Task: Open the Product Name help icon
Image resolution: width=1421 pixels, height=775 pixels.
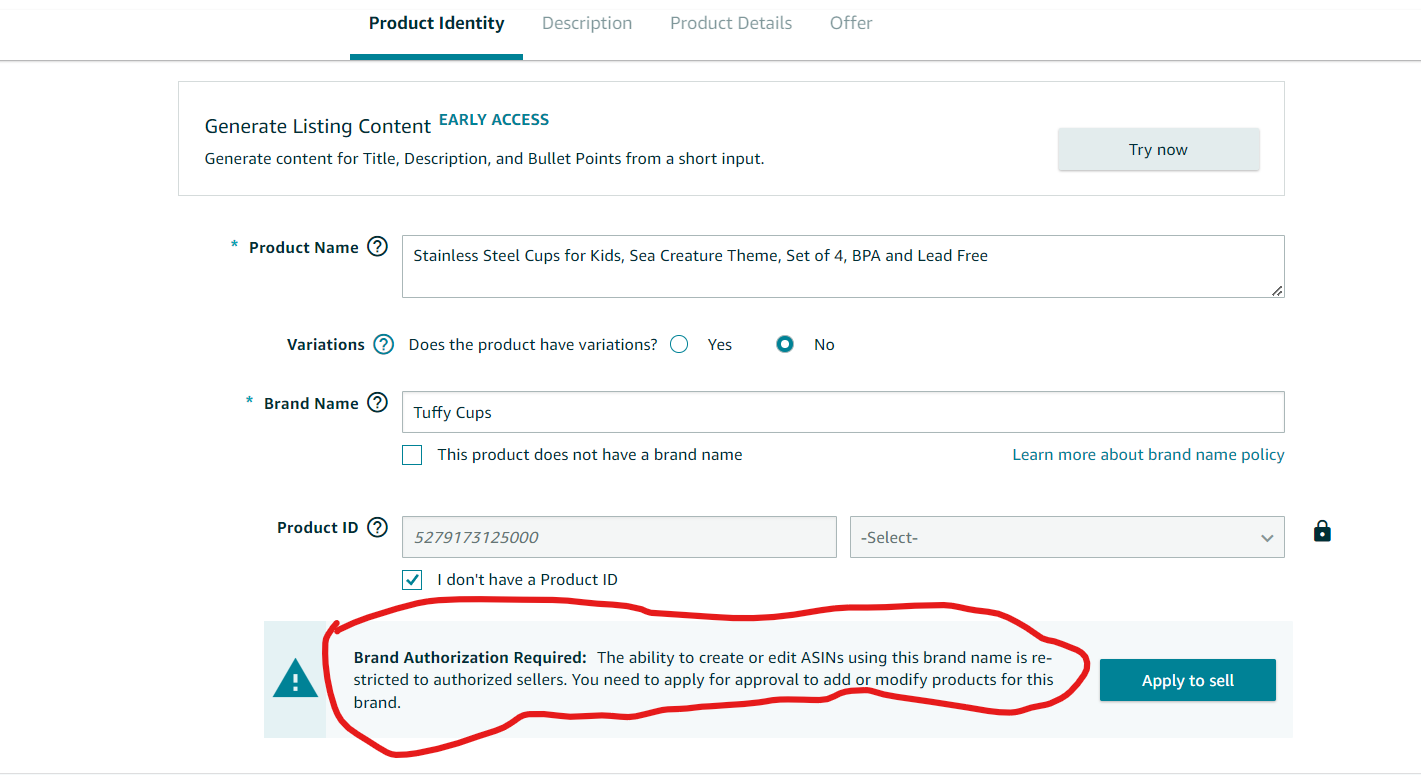Action: tap(377, 247)
